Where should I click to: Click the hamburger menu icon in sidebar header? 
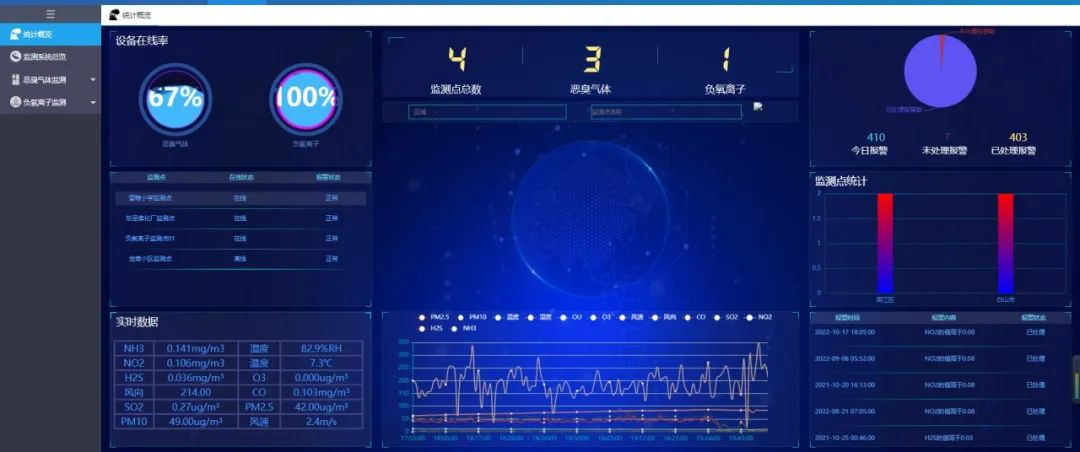coord(50,14)
